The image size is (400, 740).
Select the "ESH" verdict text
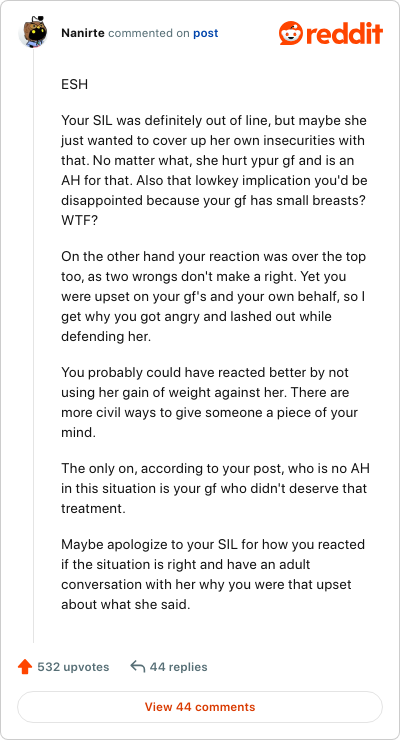pyautogui.click(x=75, y=85)
